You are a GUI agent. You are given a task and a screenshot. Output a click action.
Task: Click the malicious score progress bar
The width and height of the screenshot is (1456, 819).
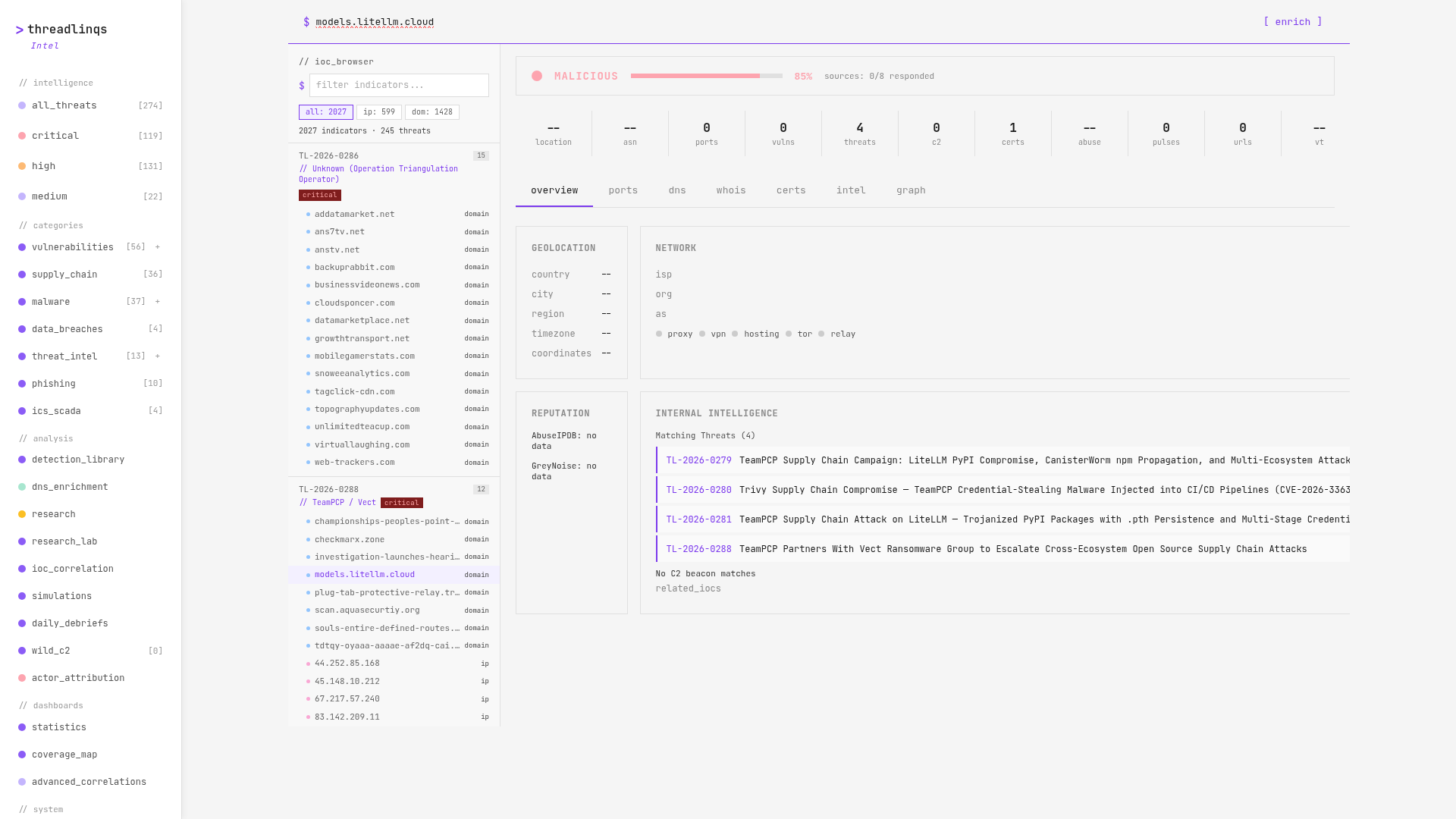pyautogui.click(x=707, y=76)
